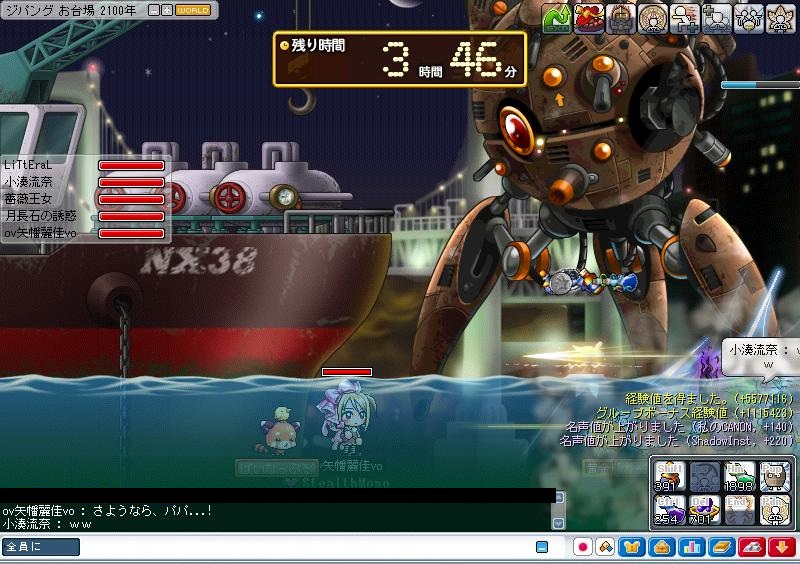Screen dimensions: 800x564
Task: Click the blonde player character with pink bow
Action: coord(348,418)
